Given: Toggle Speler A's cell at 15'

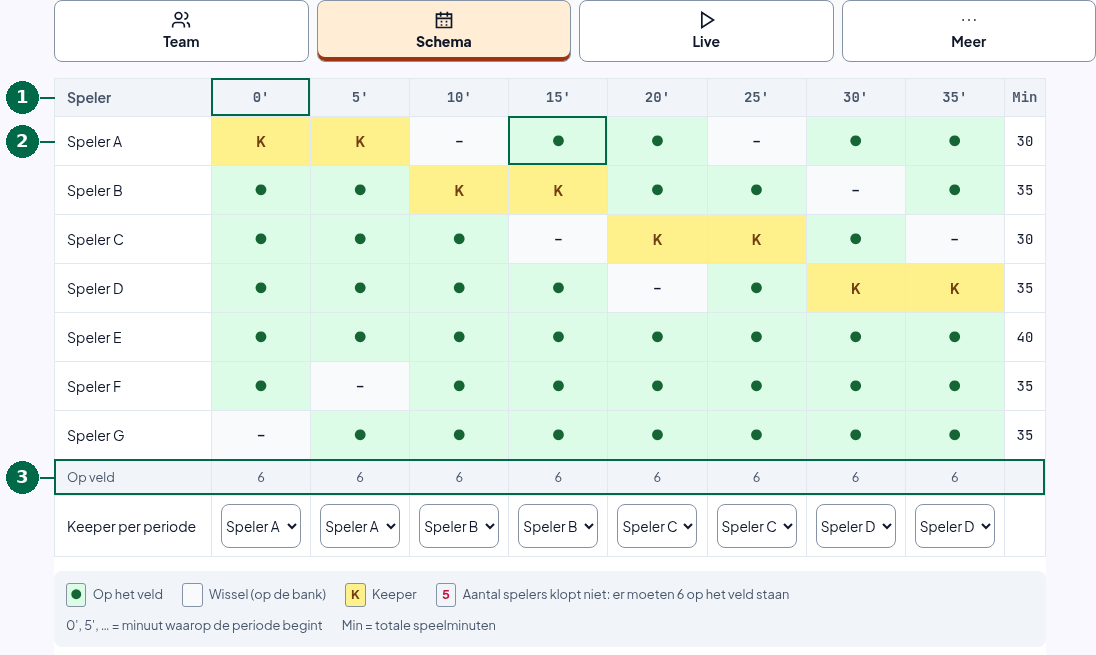Looking at the screenshot, I should pyautogui.click(x=558, y=141).
